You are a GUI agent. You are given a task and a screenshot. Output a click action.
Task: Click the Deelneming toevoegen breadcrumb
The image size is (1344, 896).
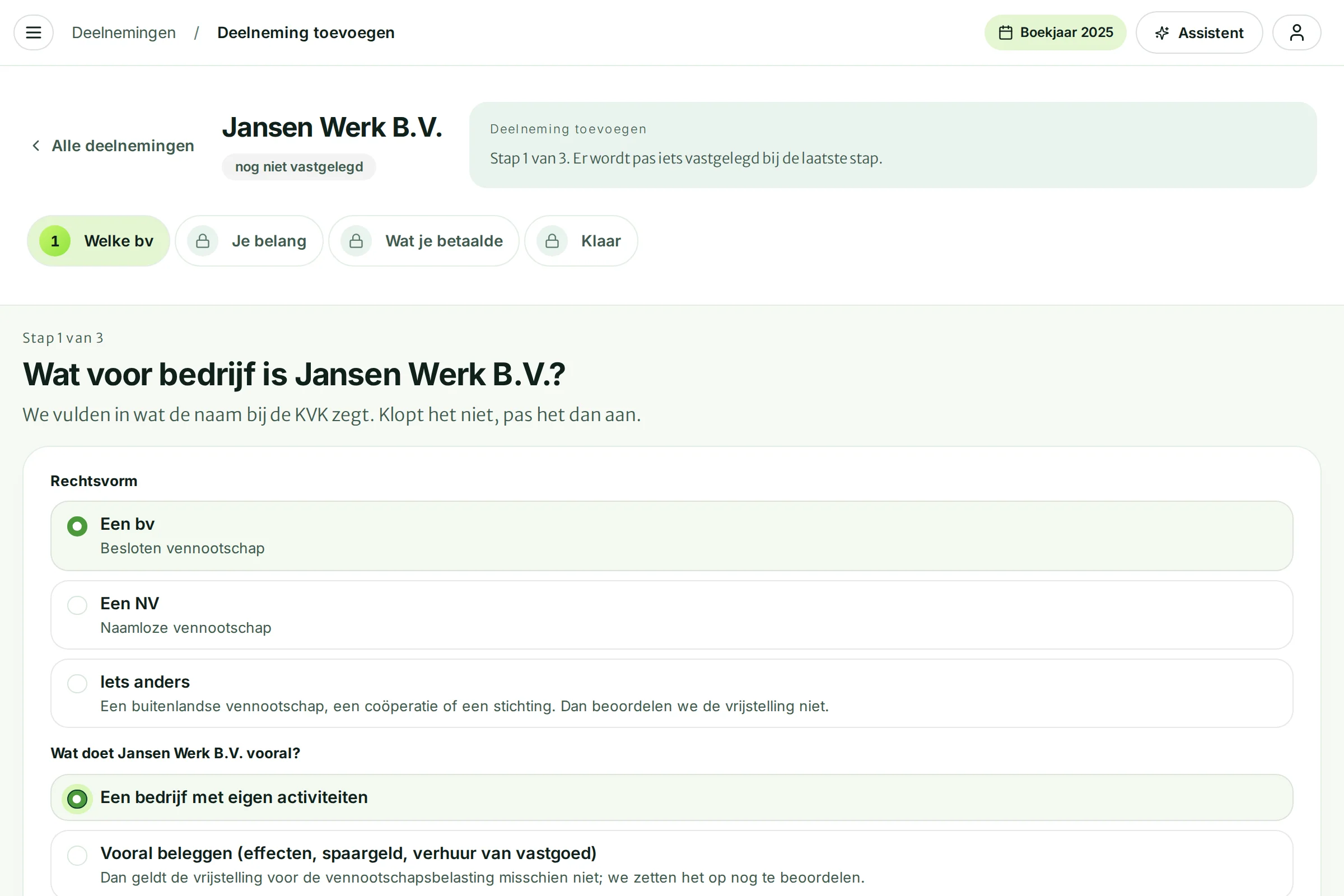pyautogui.click(x=306, y=32)
